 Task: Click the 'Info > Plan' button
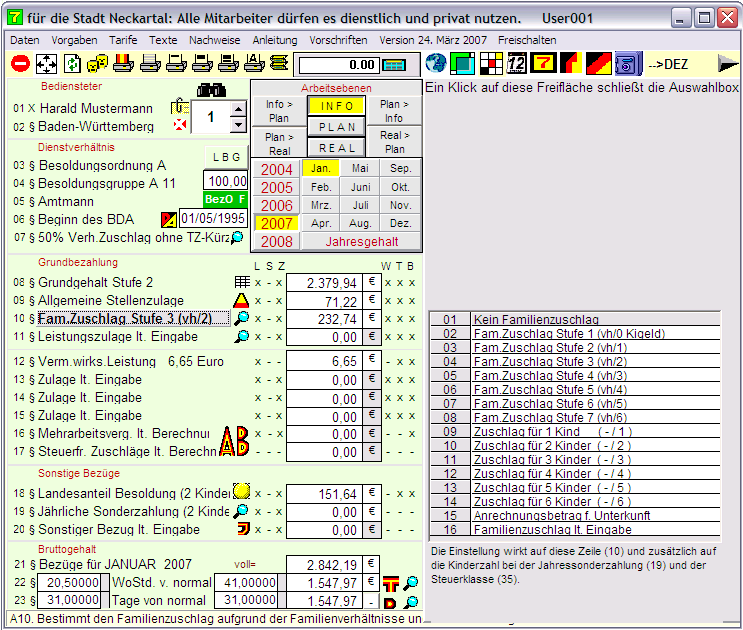pos(279,111)
